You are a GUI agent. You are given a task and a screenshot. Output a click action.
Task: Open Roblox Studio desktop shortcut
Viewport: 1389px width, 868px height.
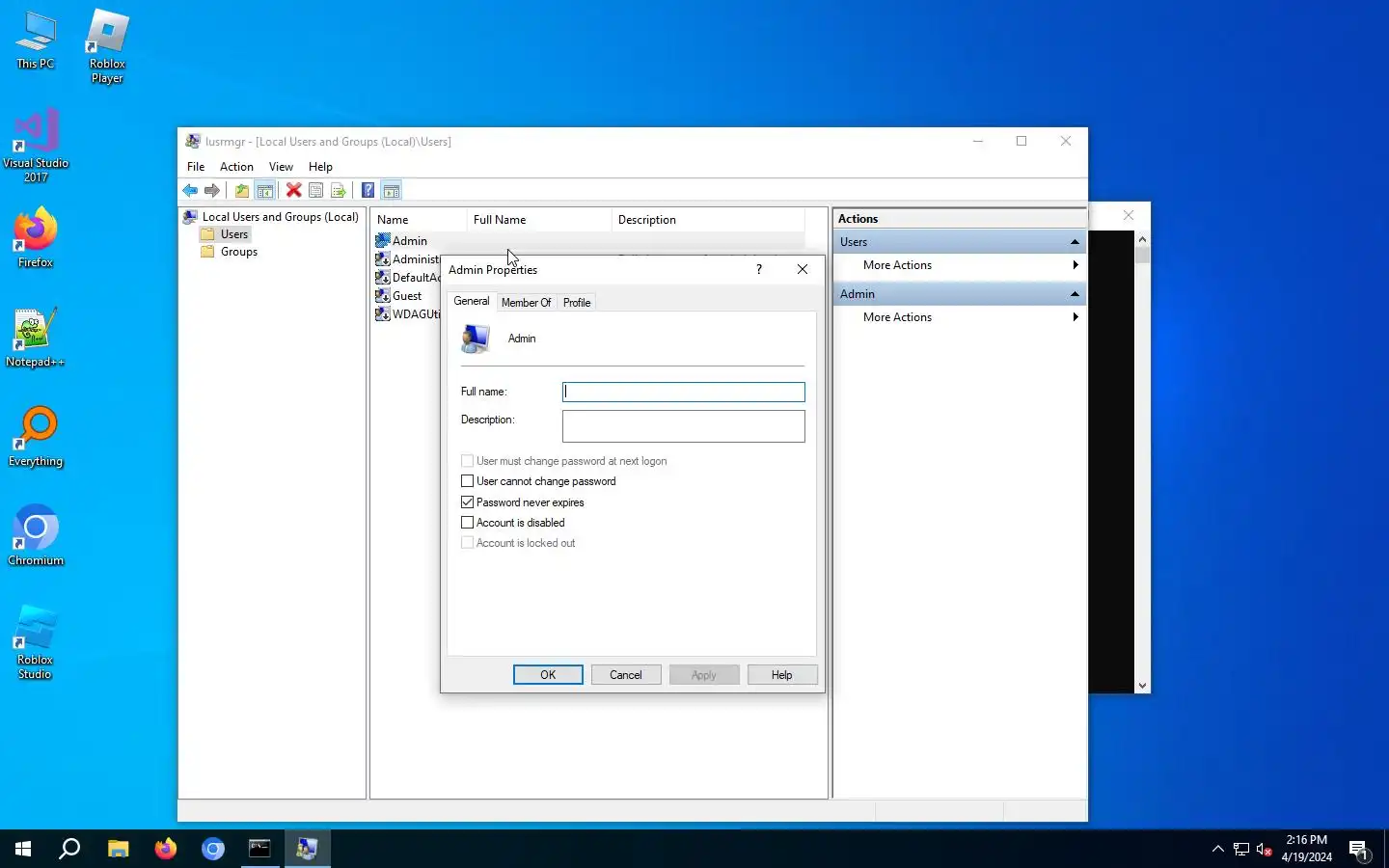pos(36,642)
